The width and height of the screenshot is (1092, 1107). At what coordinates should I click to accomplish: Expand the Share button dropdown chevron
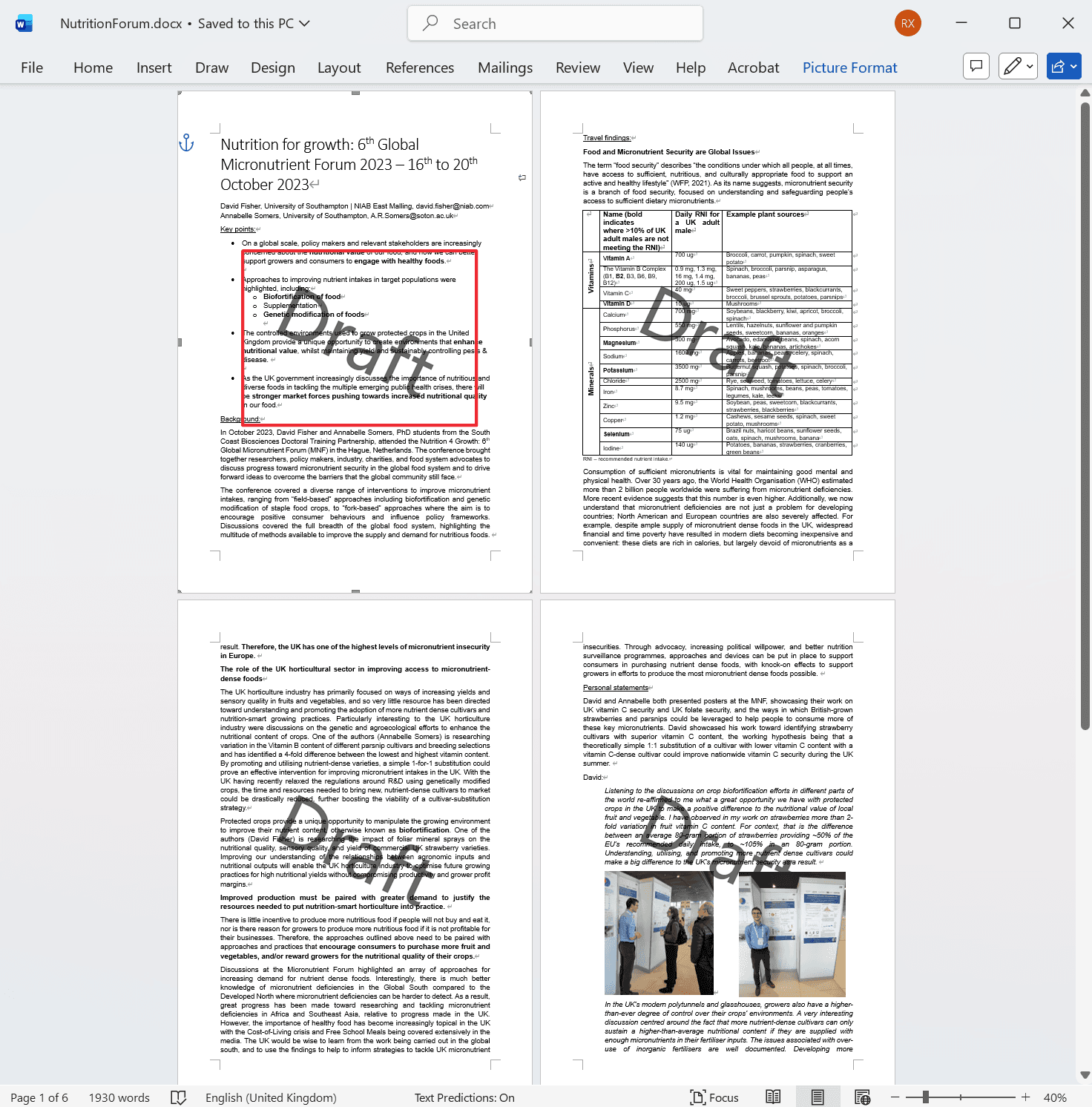[1073, 66]
